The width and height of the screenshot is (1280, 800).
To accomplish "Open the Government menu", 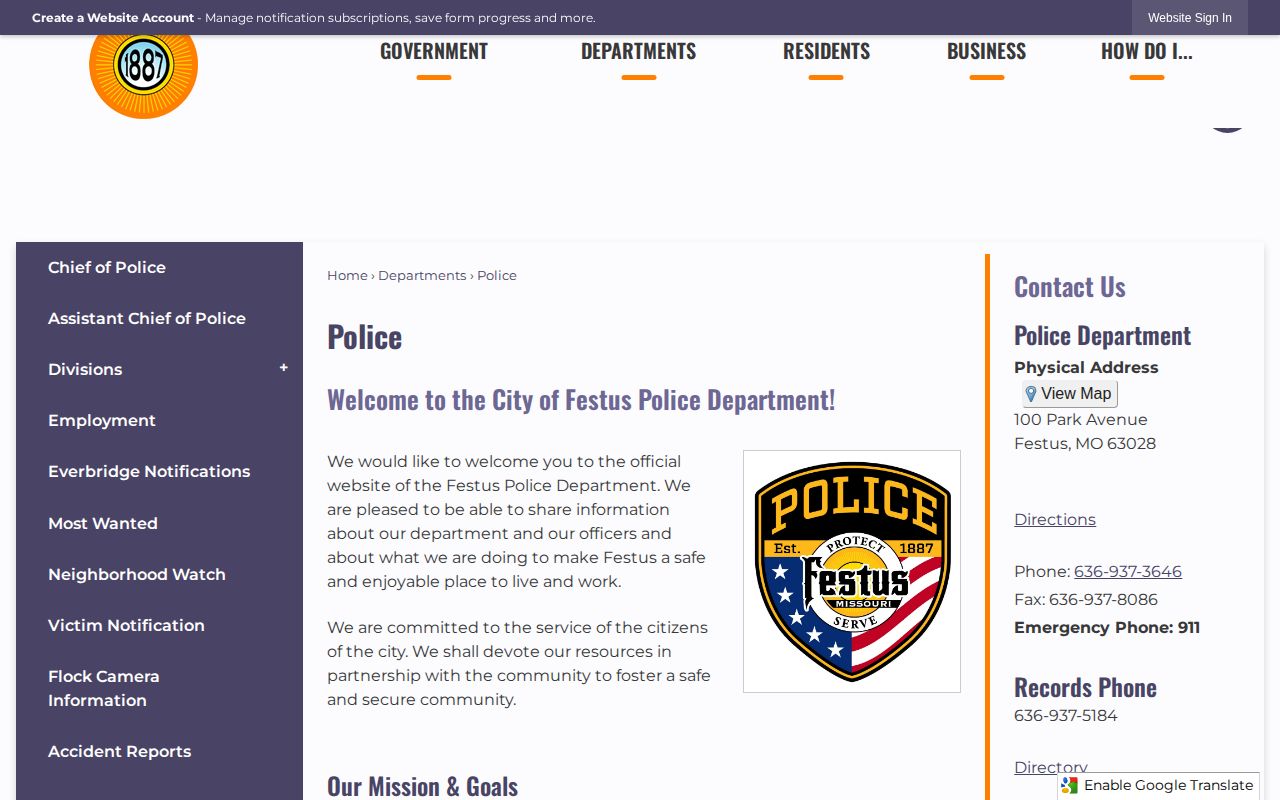I will (434, 52).
